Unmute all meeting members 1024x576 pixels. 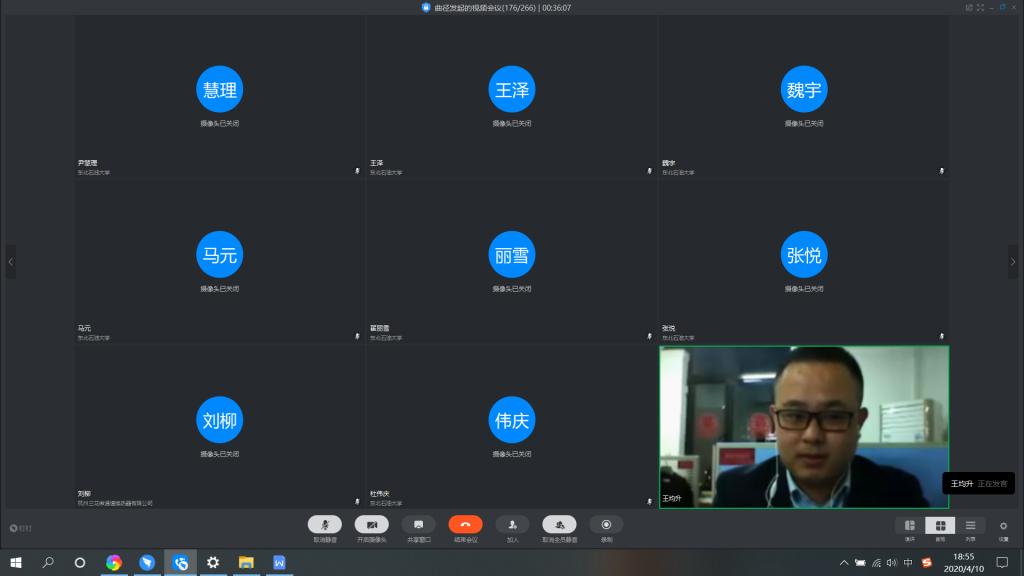tap(559, 525)
